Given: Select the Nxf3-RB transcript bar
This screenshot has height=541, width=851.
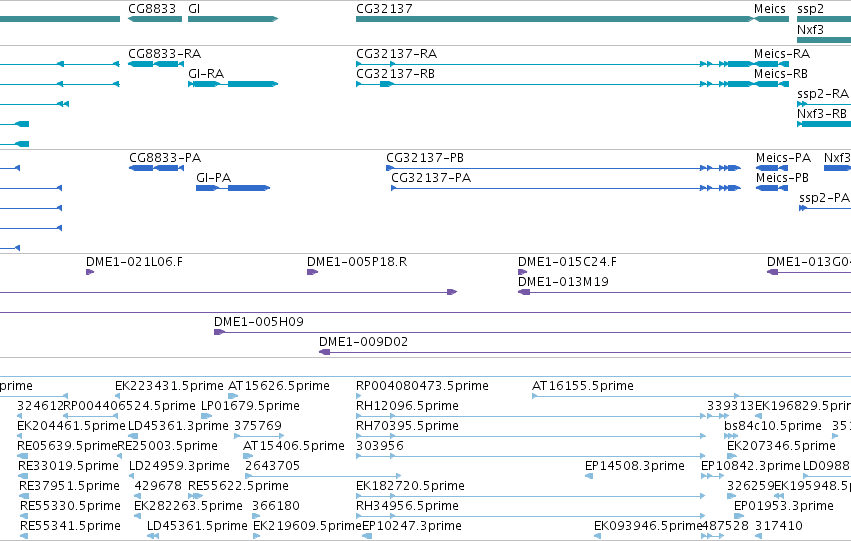Looking at the screenshot, I should [x=824, y=124].
